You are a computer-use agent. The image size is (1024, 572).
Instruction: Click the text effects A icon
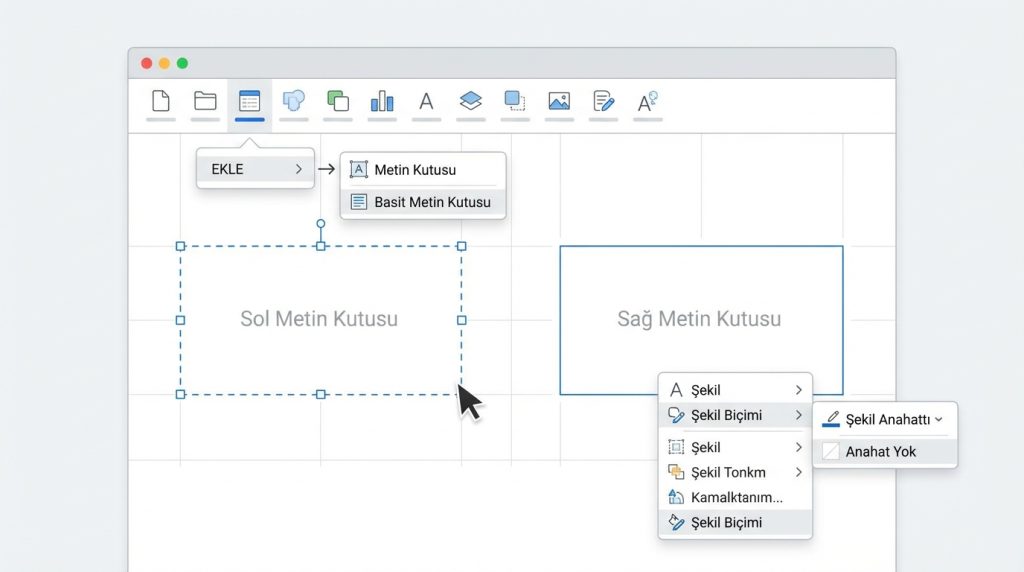647,102
